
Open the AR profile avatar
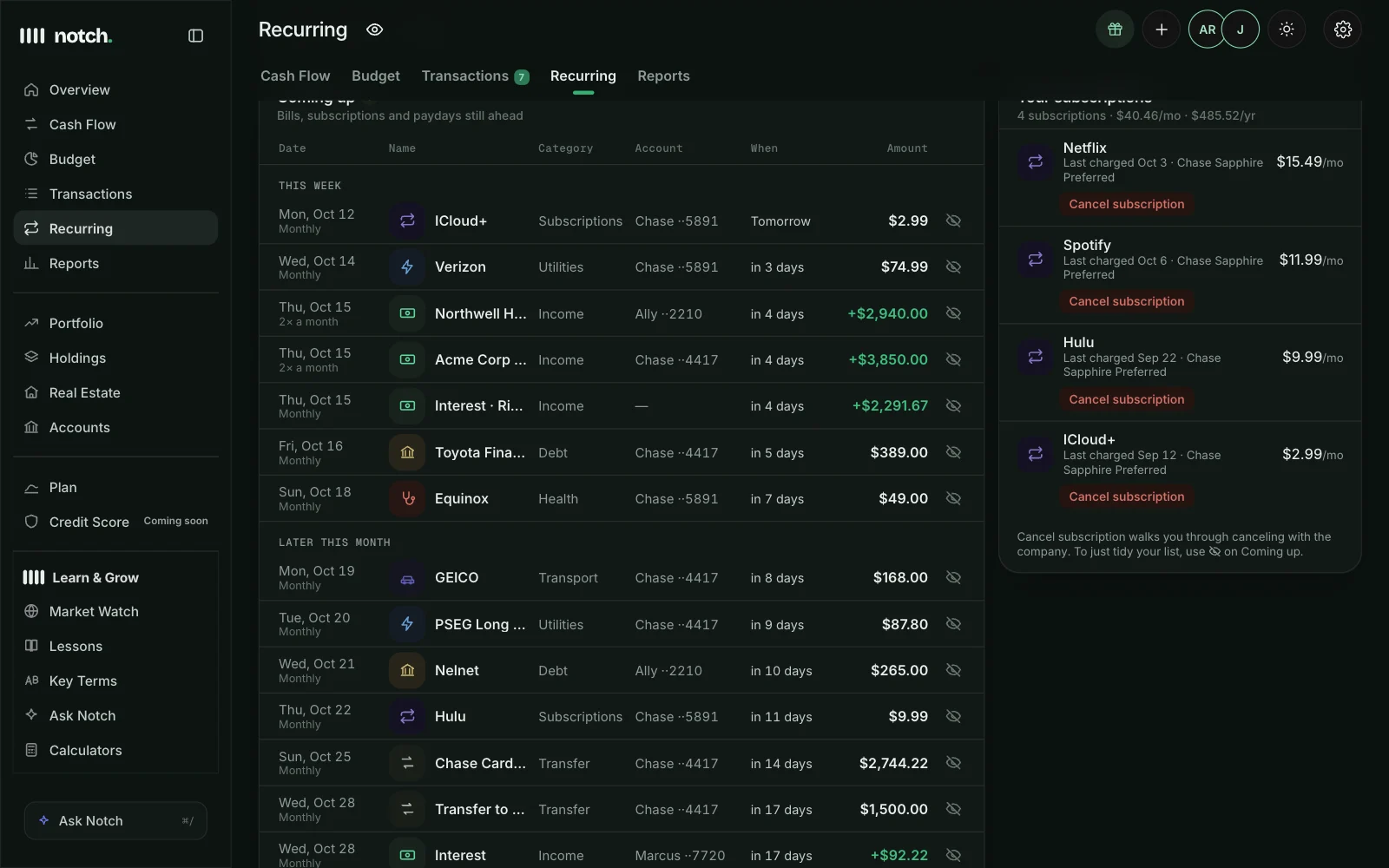tap(1207, 30)
